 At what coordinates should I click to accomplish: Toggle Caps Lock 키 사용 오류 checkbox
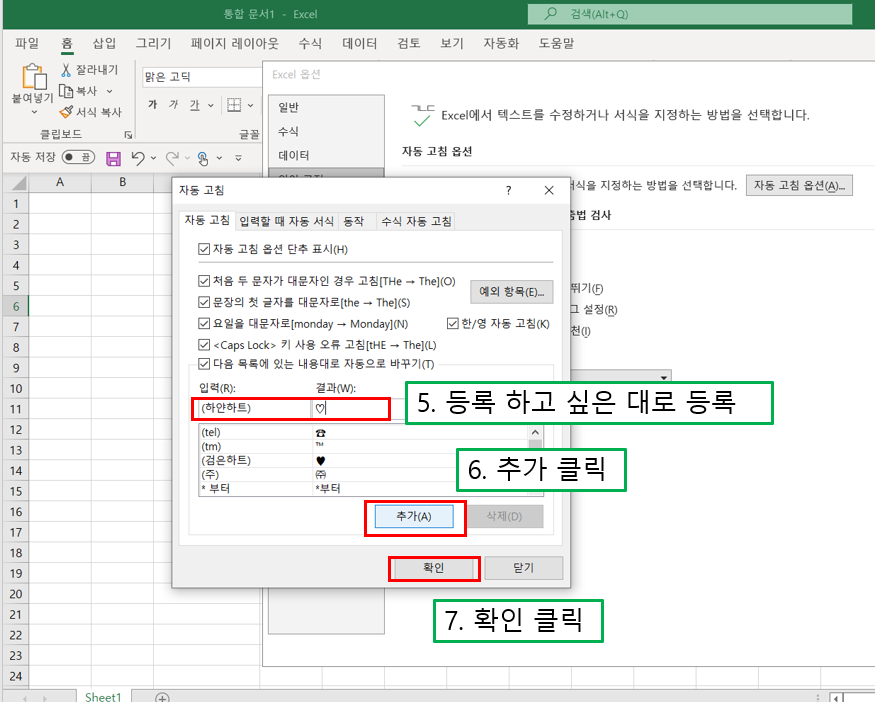point(204,344)
